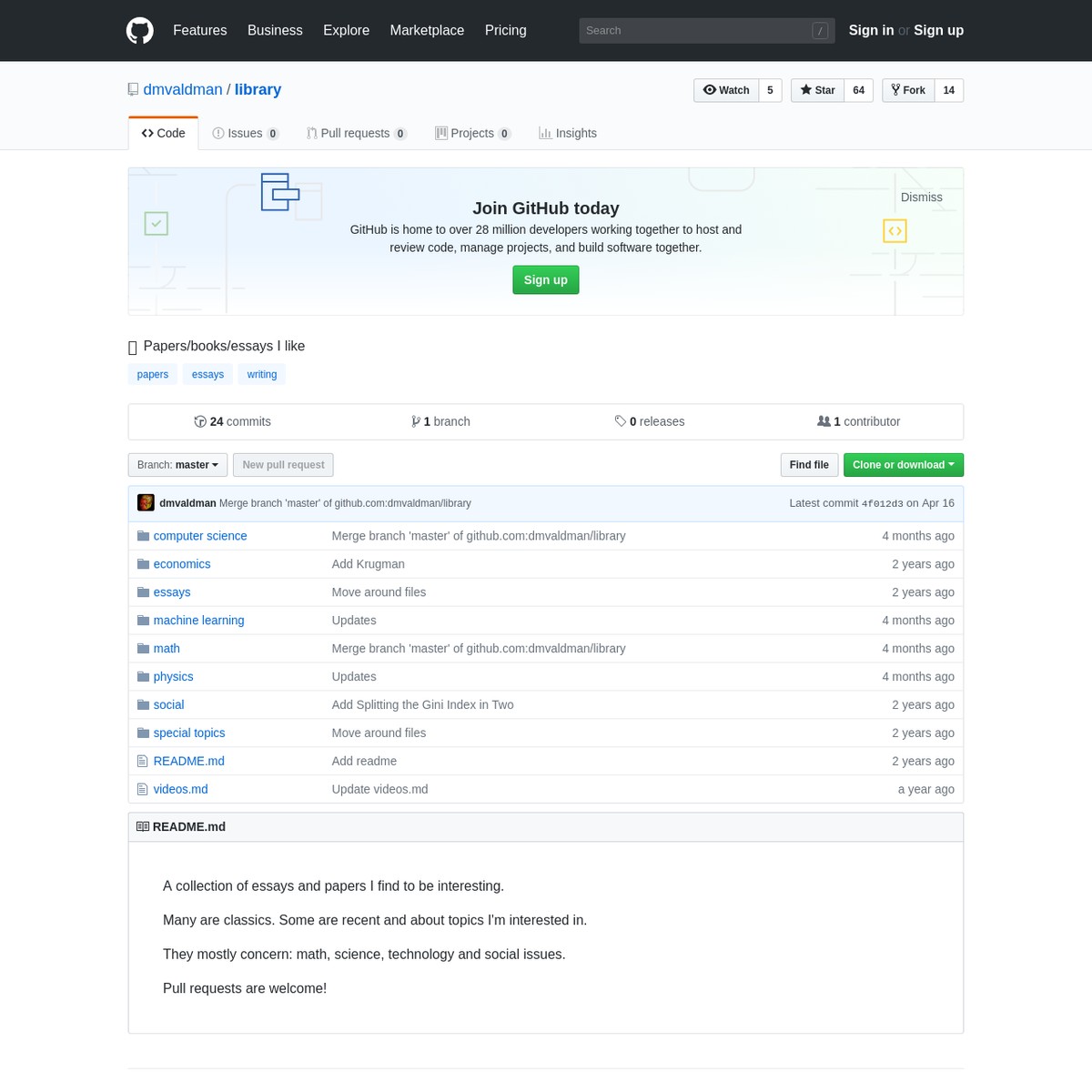Image resolution: width=1092 pixels, height=1092 pixels.
Task: View the 0 releases page
Action: [650, 421]
